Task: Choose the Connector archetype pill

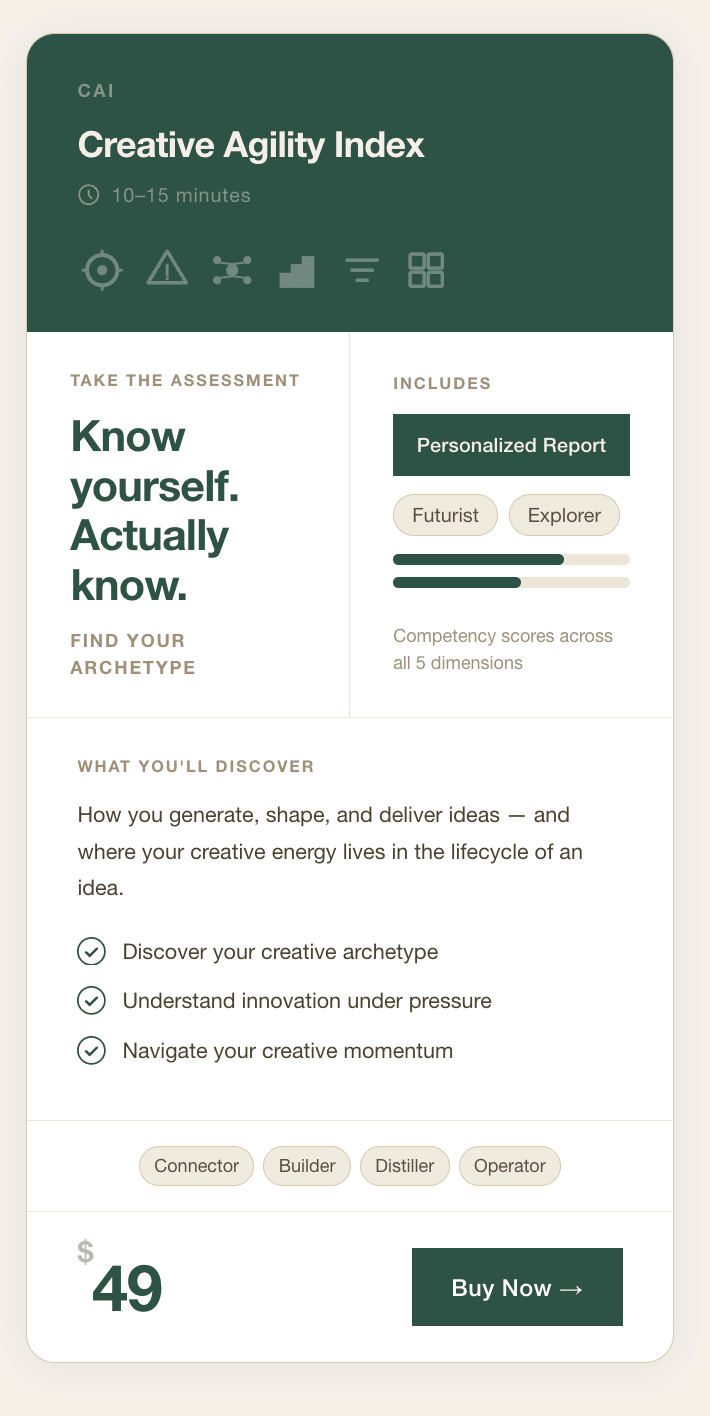Action: click(x=196, y=1166)
